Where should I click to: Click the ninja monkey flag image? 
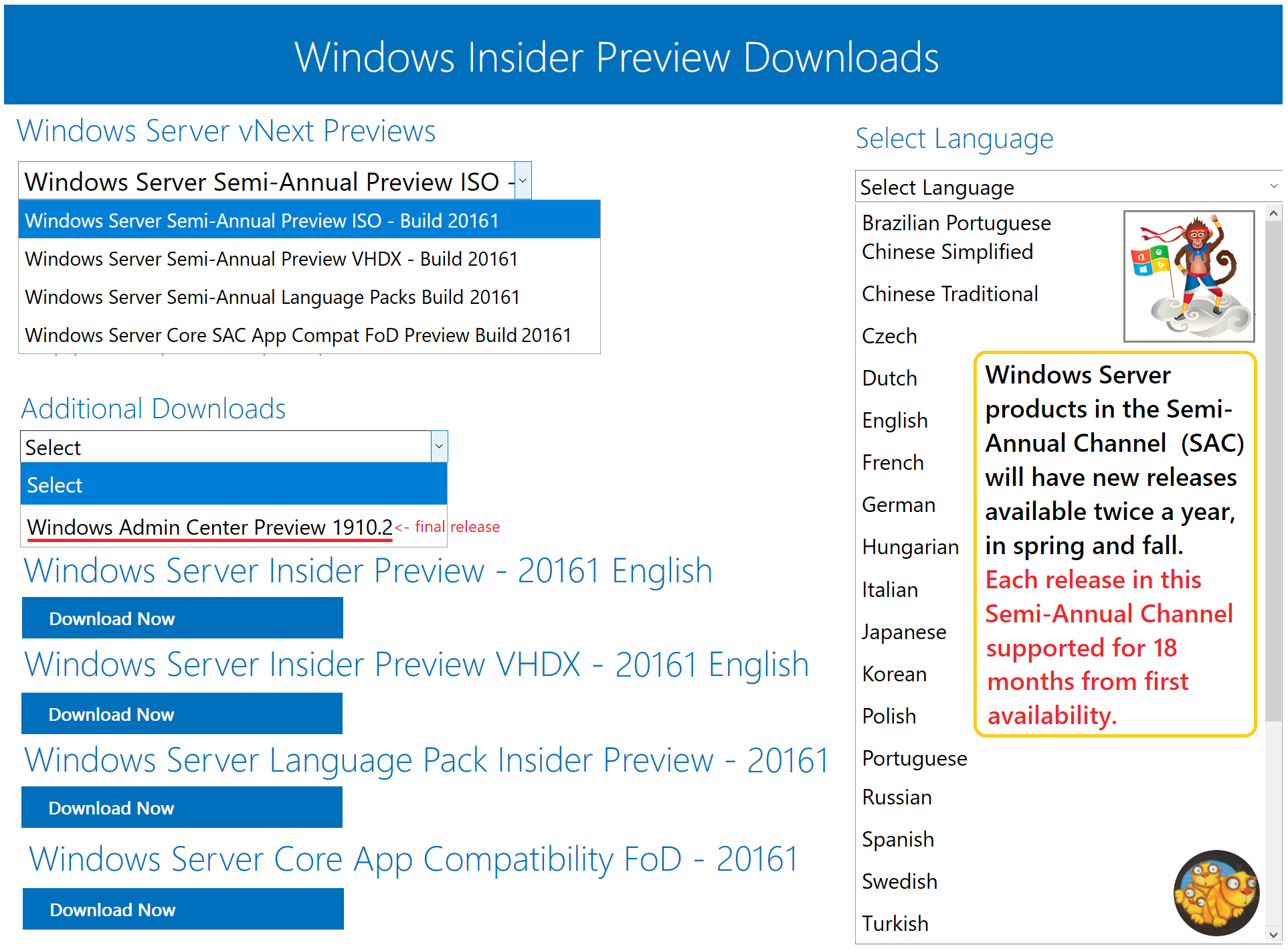tap(1188, 276)
